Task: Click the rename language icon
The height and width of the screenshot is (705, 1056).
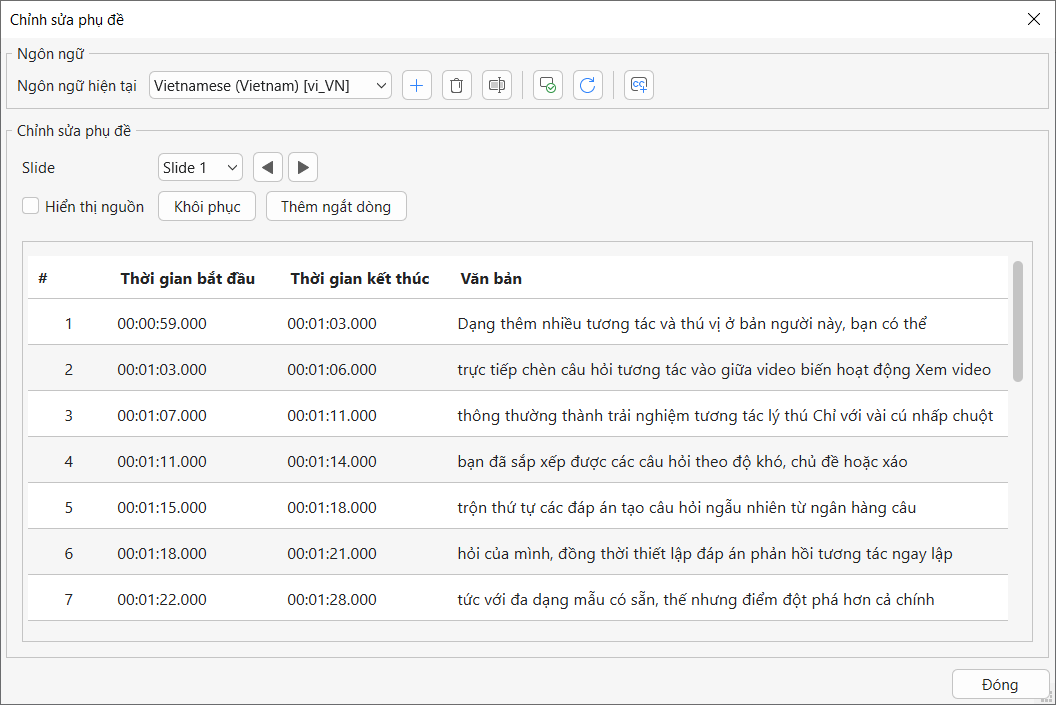Action: click(x=497, y=86)
